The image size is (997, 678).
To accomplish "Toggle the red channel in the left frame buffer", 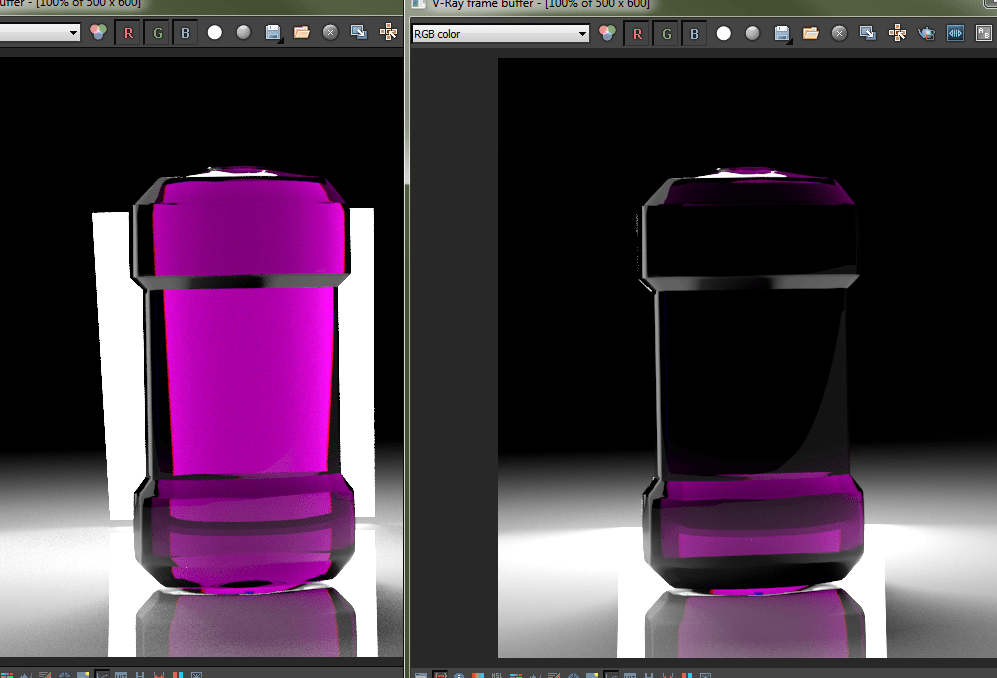I will point(128,33).
